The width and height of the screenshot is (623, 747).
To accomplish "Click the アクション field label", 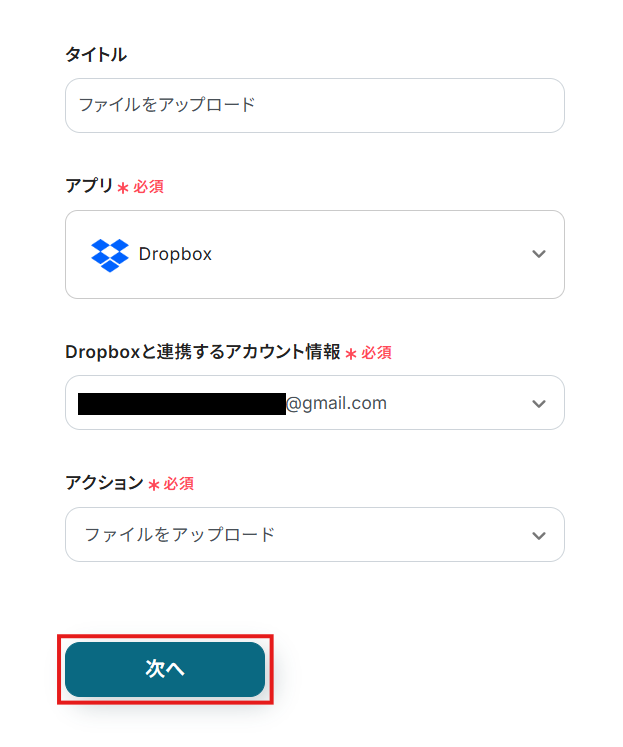I will [x=104, y=483].
